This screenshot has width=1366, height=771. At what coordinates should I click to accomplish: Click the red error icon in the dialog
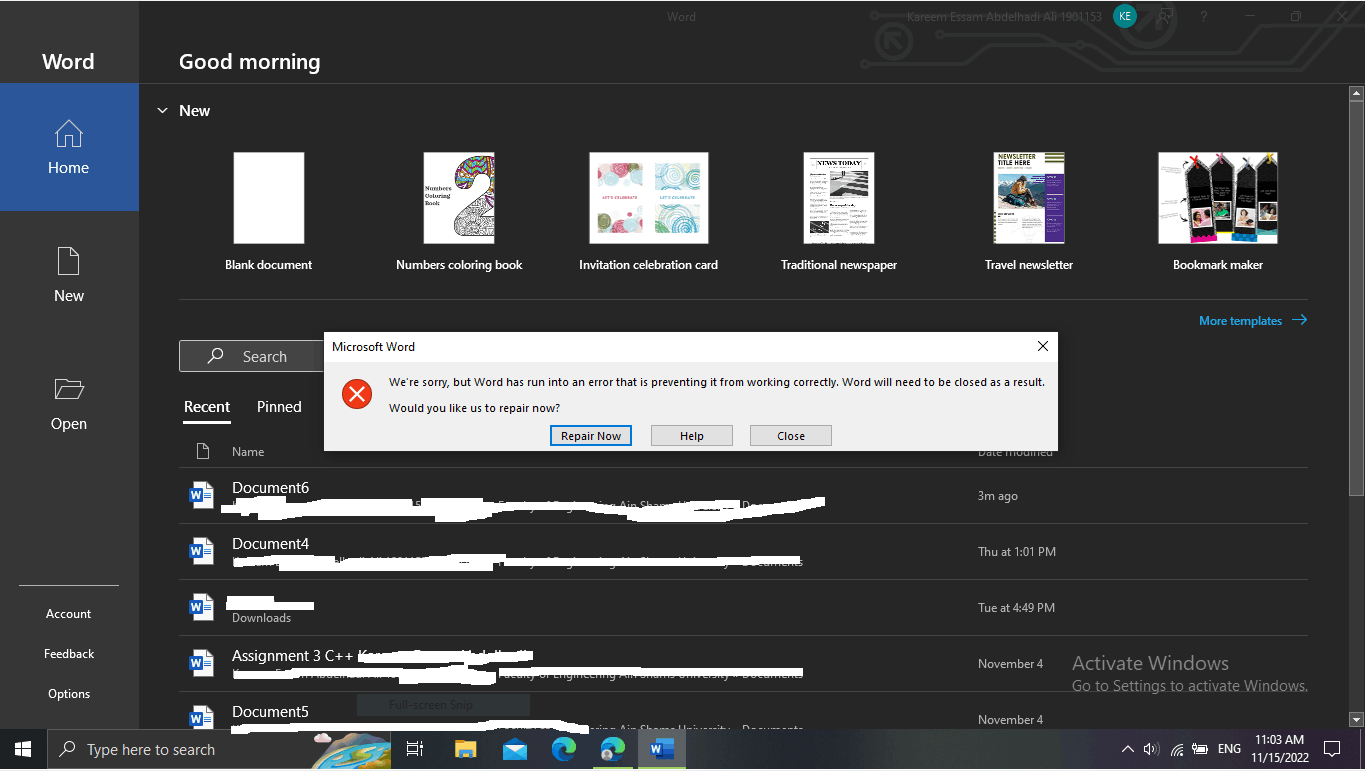pos(356,394)
